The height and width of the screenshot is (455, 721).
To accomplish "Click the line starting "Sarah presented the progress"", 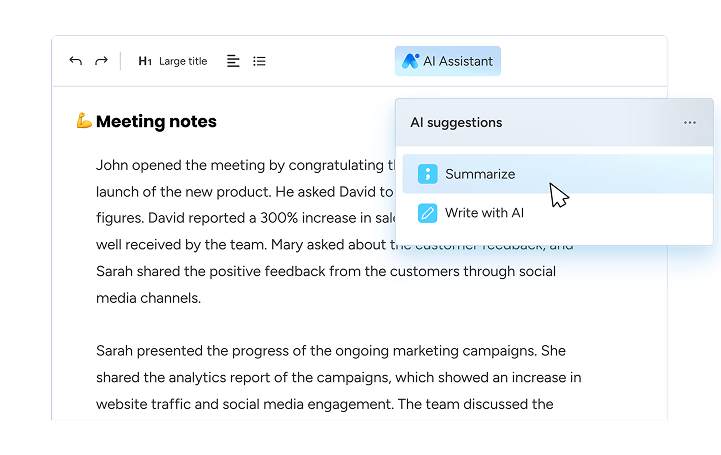I will tap(331, 351).
